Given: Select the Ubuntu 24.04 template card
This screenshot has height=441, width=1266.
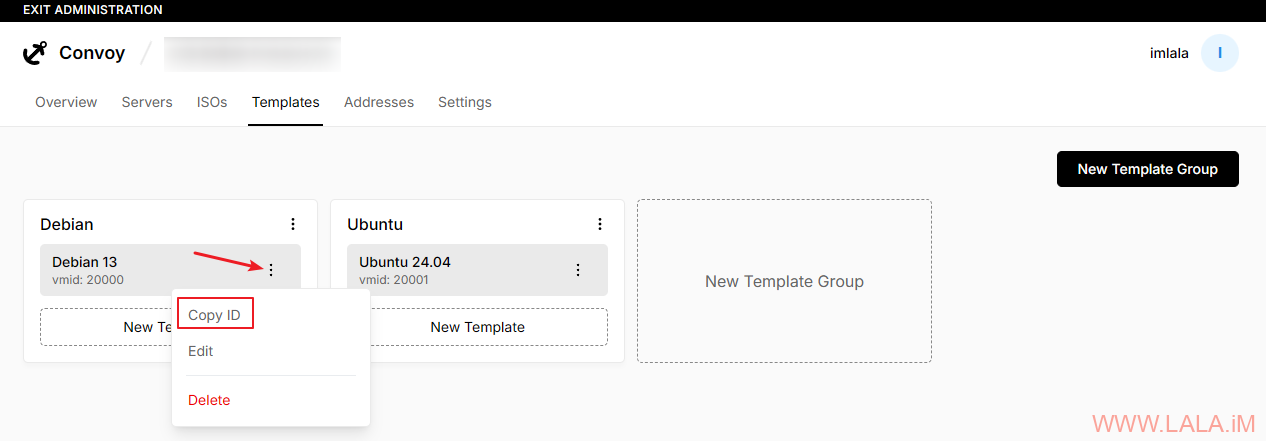Looking at the screenshot, I should (450, 270).
